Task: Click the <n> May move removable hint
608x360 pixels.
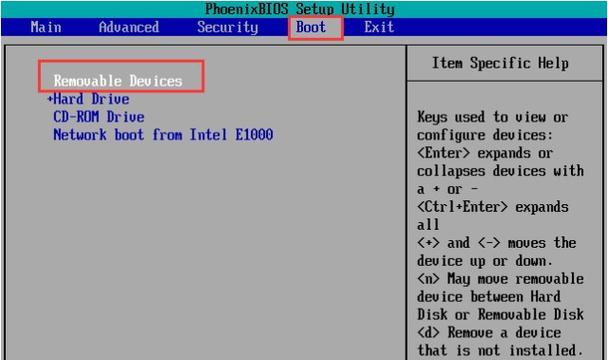Action: tap(500, 279)
